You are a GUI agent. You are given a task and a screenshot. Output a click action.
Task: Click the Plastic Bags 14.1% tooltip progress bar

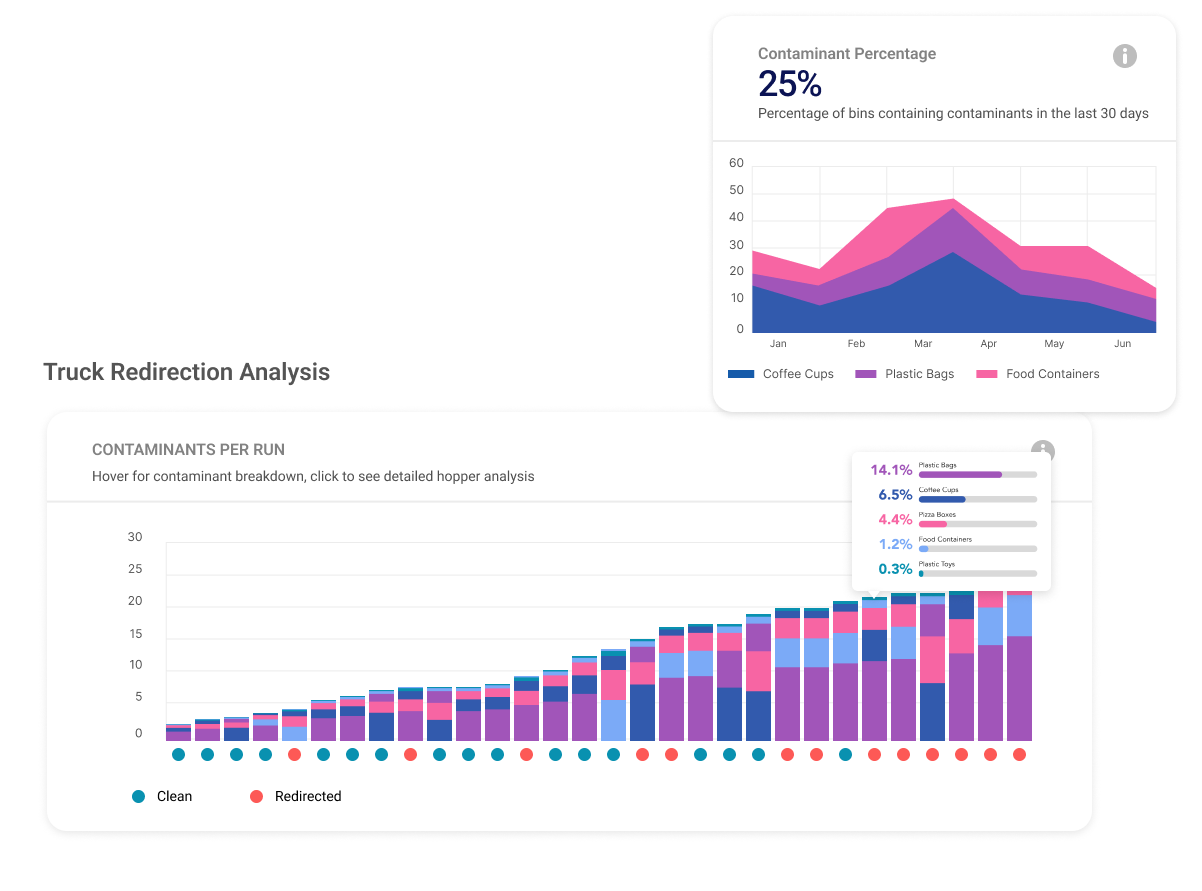[x=977, y=475]
